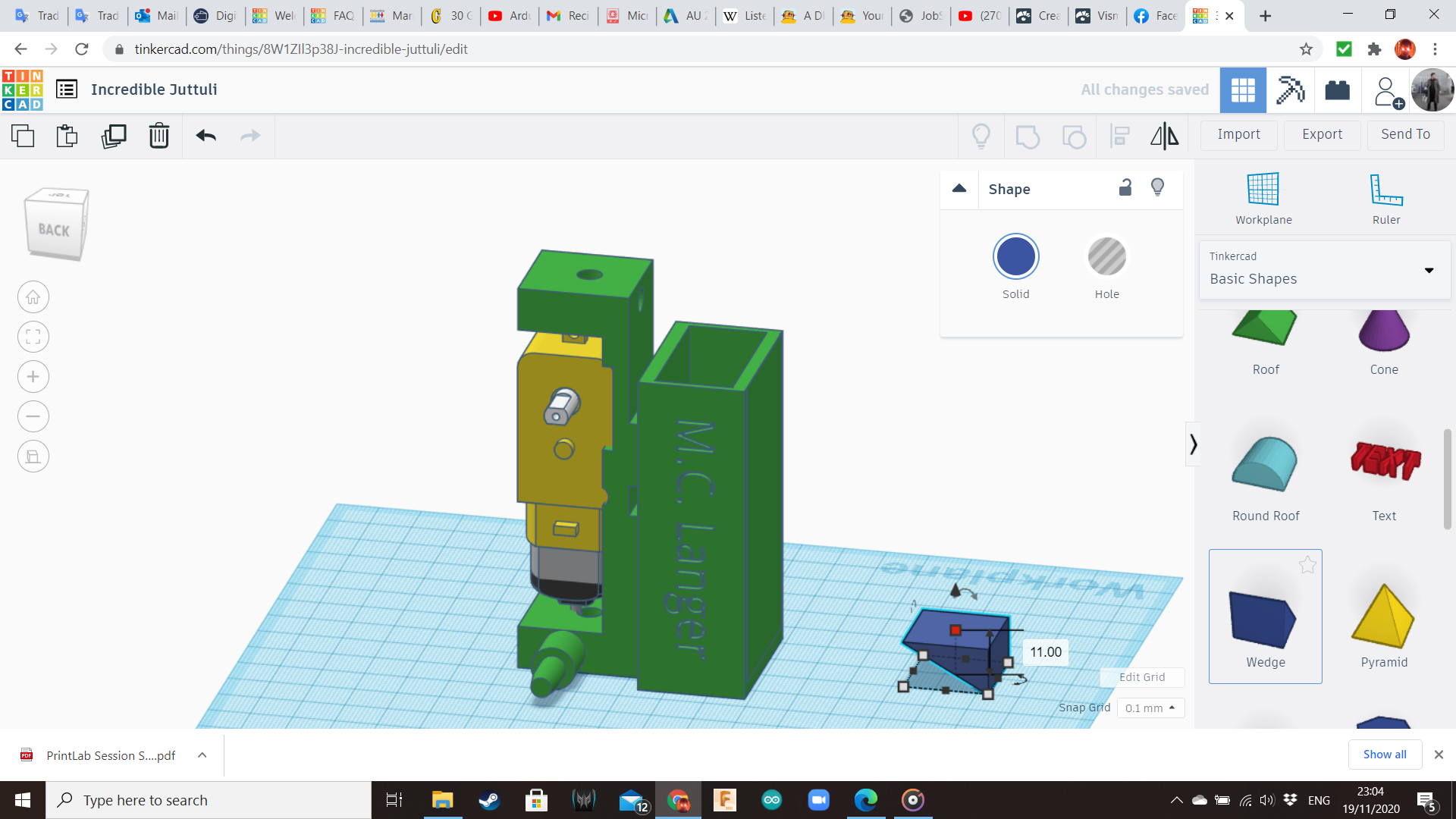Toggle shape visibility lightbulb in Shape panel
This screenshot has width=1456, height=819.
click(1157, 187)
